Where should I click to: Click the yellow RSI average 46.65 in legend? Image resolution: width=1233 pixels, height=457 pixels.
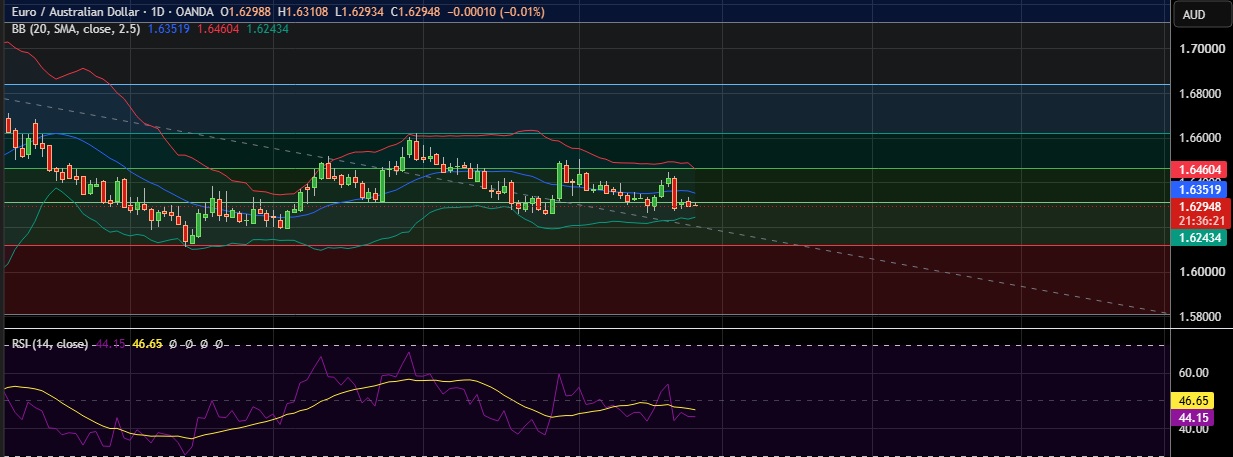coord(147,343)
